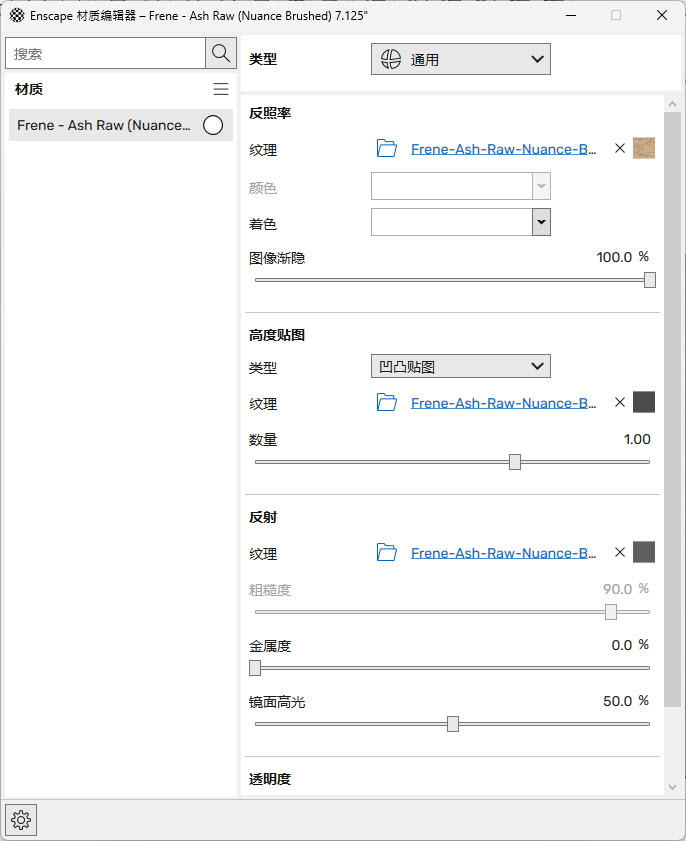Click the 100.0 图像渐隐 value
Viewport: 686px width, 841px height.
[614, 257]
